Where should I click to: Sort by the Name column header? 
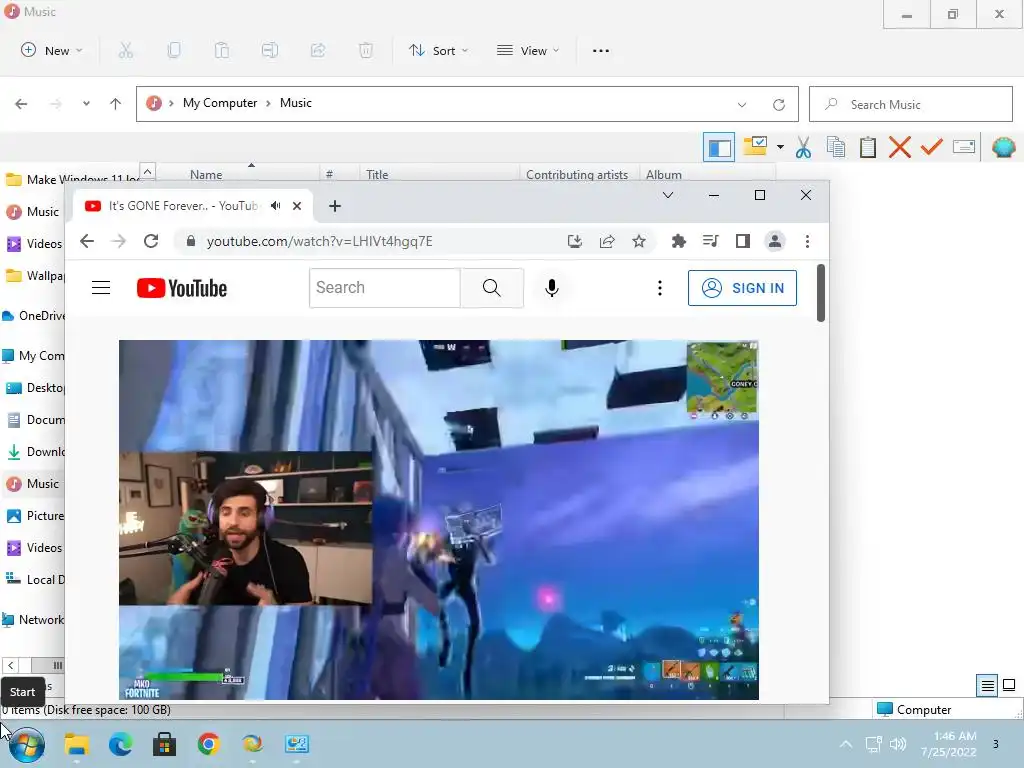(x=206, y=174)
